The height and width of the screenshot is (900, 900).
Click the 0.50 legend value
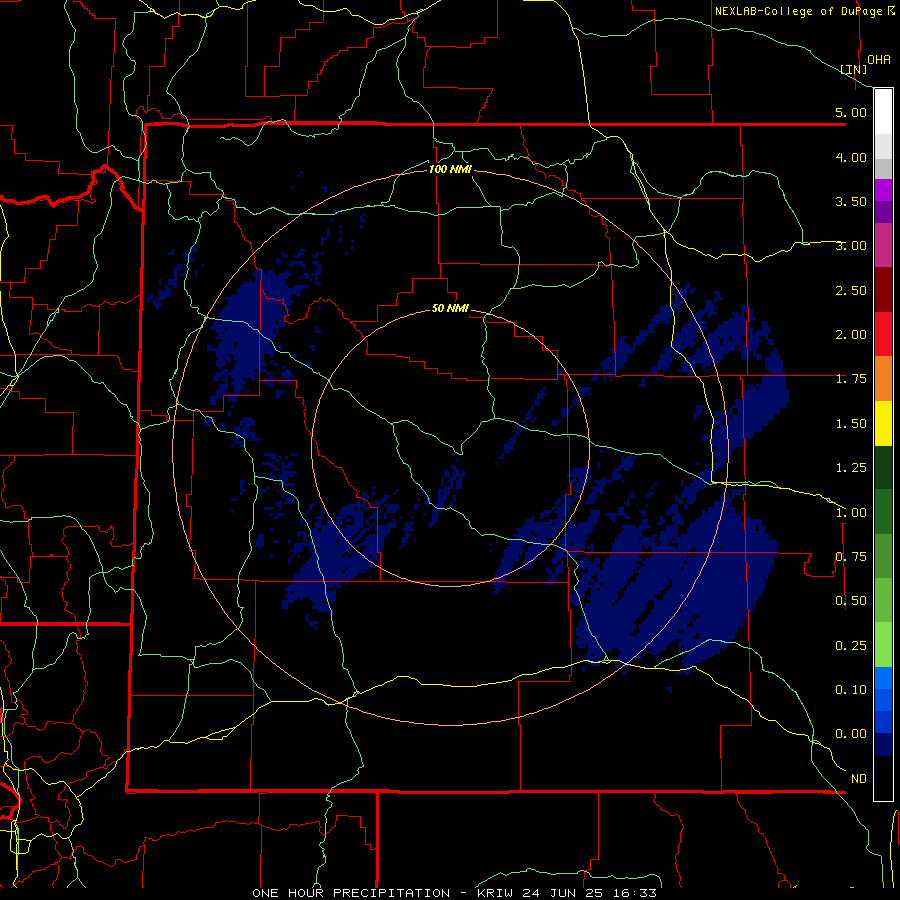tap(851, 601)
